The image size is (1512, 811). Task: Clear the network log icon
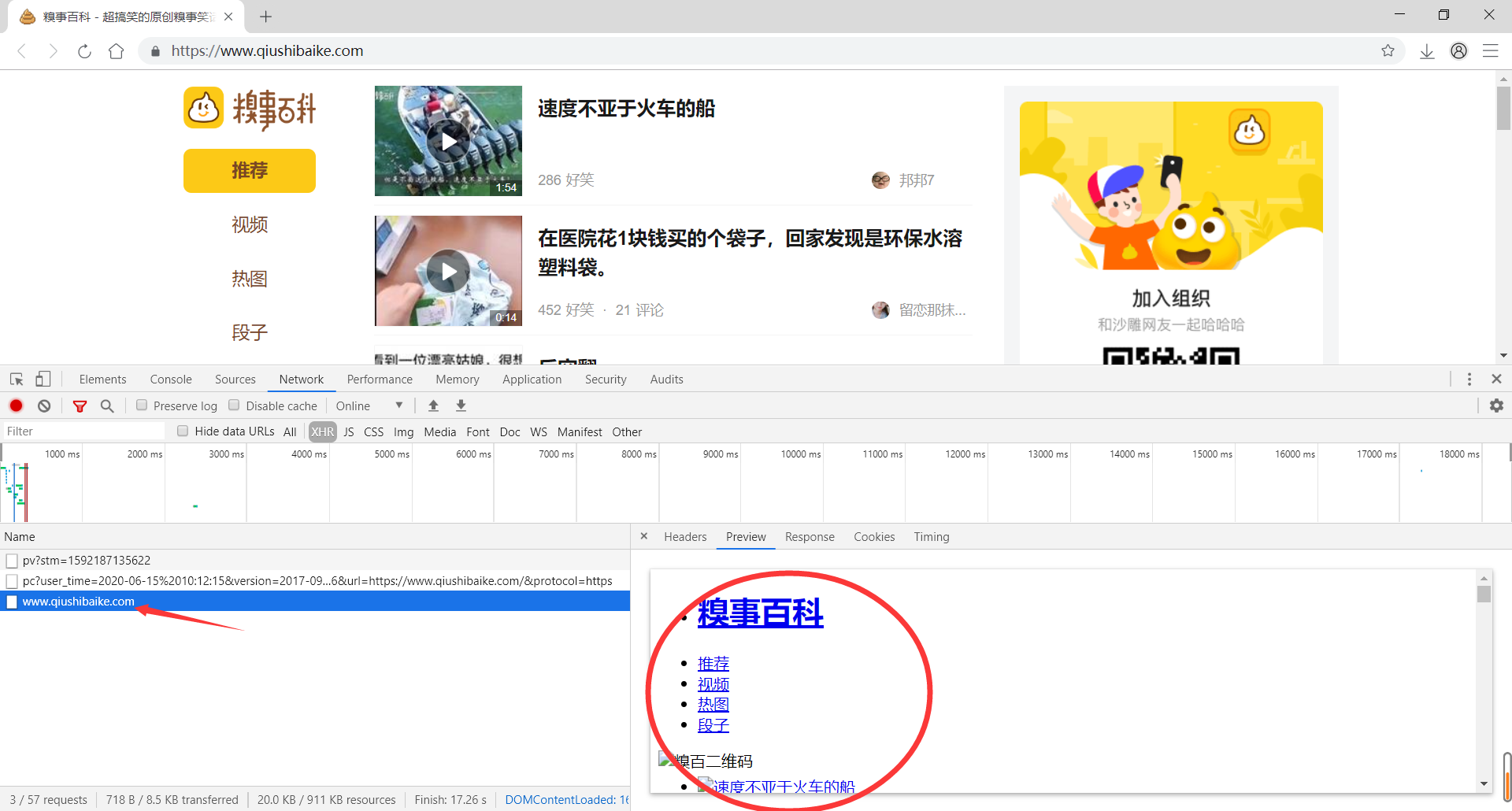pyautogui.click(x=44, y=405)
